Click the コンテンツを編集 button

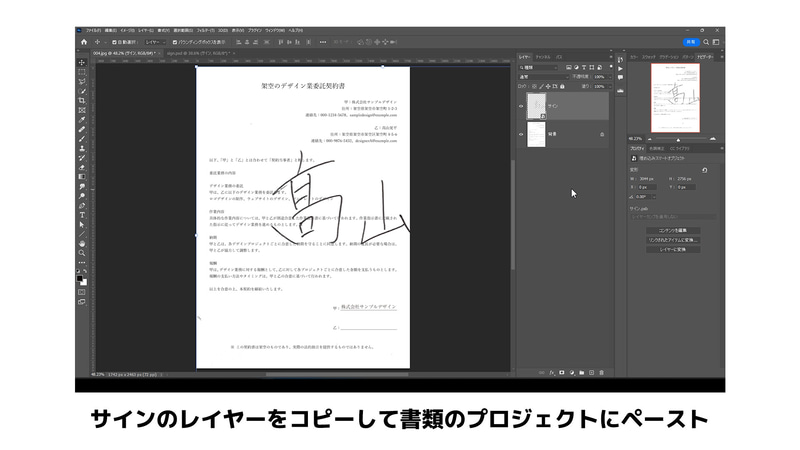(x=673, y=231)
